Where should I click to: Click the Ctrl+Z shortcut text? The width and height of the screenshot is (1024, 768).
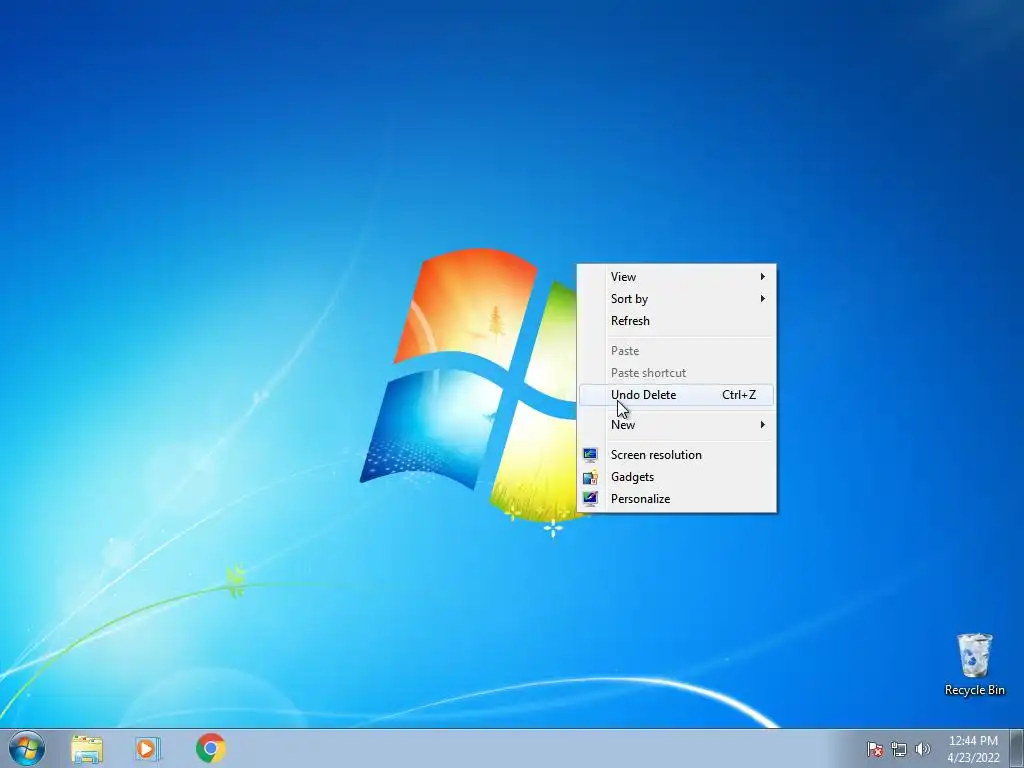click(x=739, y=394)
